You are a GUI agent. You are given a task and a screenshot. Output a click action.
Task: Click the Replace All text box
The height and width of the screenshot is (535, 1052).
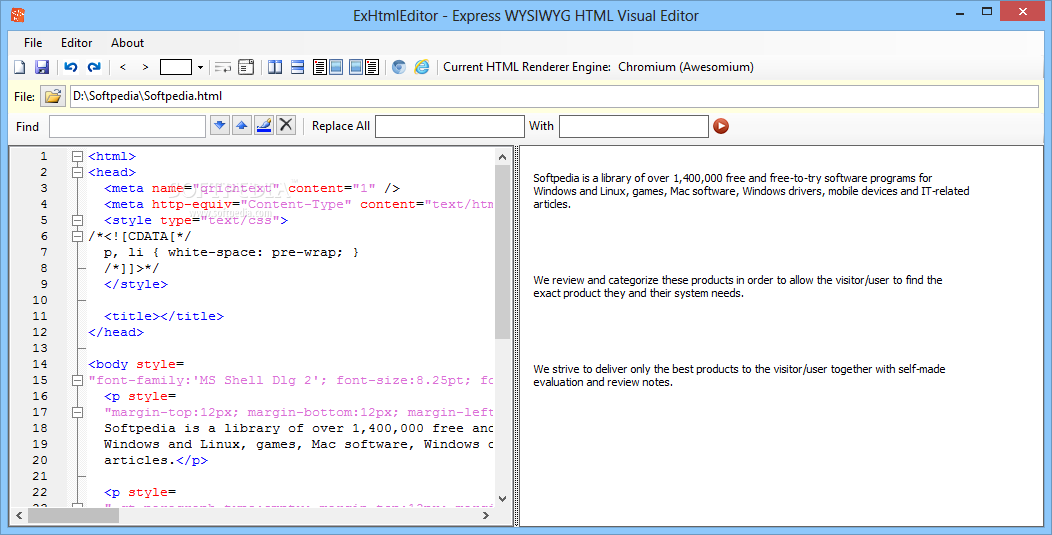click(450, 126)
